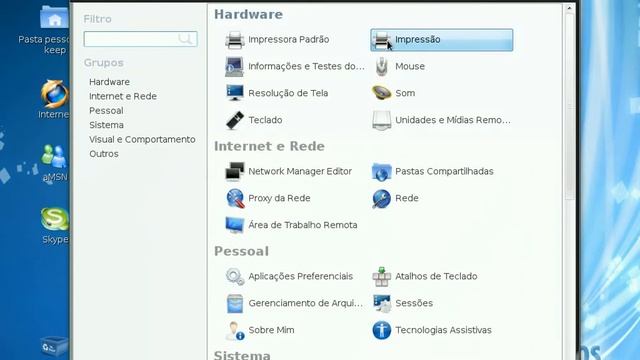Open the Sobre Mim person icon
Screen dimensions: 640x360
(x=235, y=330)
